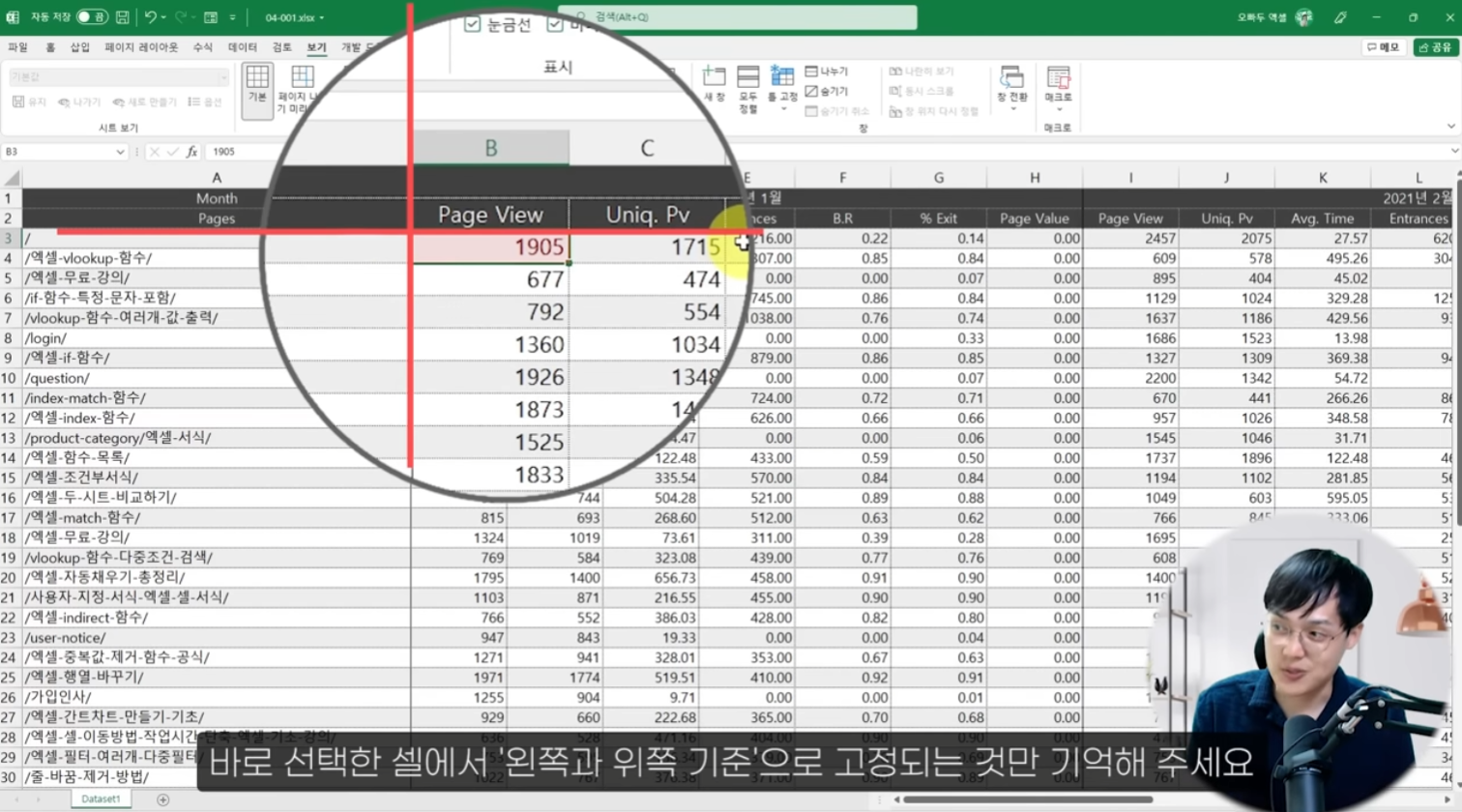Switch to the 데이터 ribbon tab
1462x812 pixels.
coord(242,46)
